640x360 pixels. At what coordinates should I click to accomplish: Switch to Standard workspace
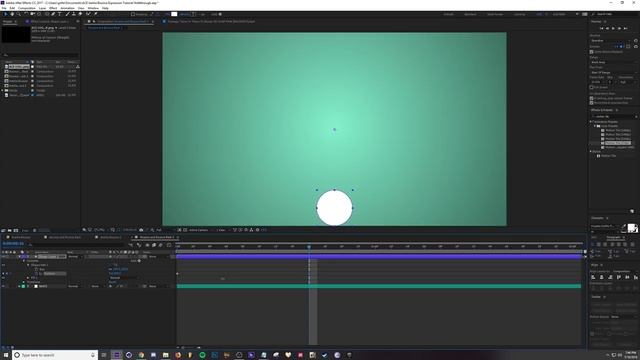pos(470,14)
